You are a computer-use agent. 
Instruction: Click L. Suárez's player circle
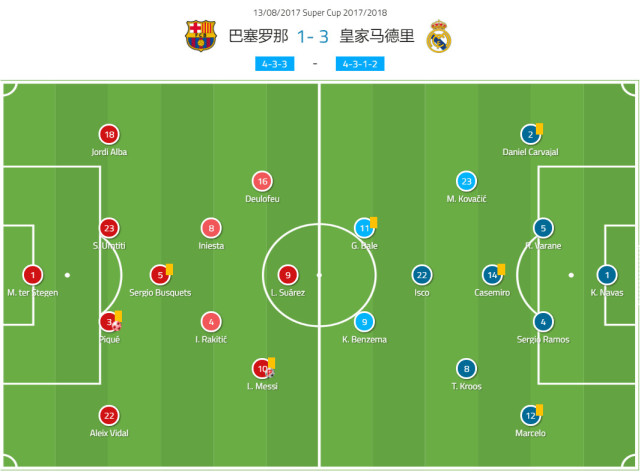(x=288, y=274)
